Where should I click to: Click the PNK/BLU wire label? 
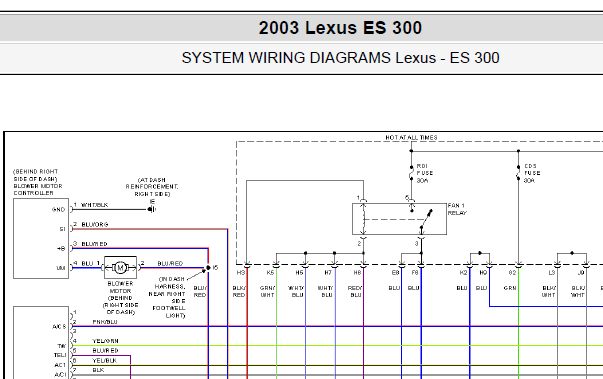(x=105, y=322)
